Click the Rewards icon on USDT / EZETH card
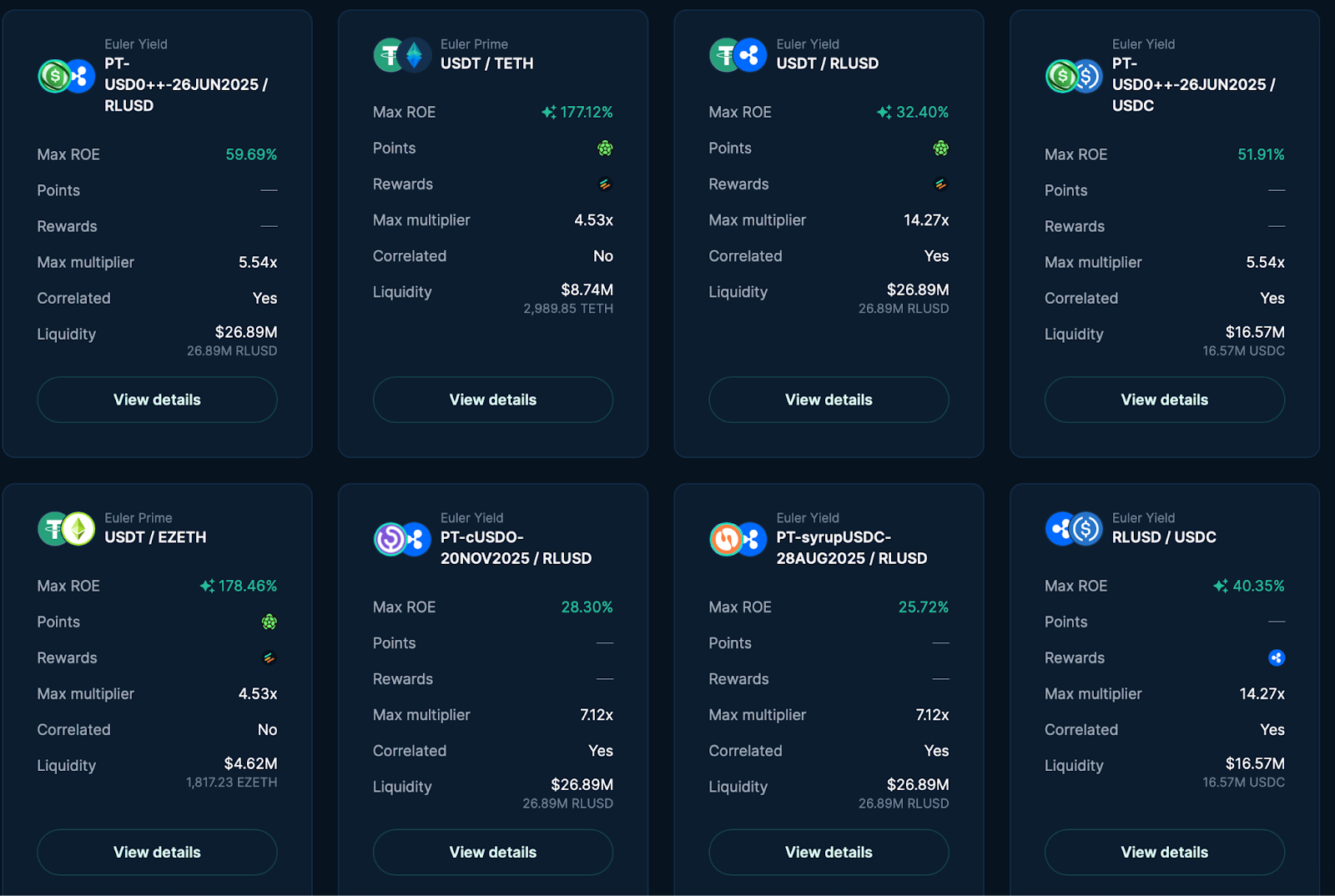The width and height of the screenshot is (1335, 896). point(269,658)
